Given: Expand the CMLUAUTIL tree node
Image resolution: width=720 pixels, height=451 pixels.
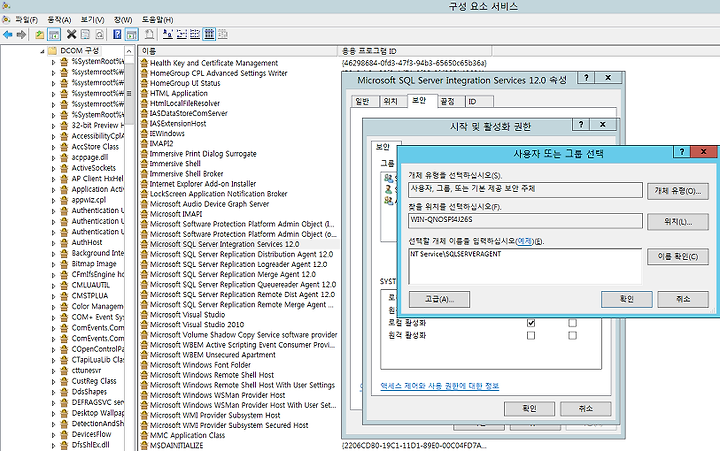Looking at the screenshot, I should click(x=53, y=285).
